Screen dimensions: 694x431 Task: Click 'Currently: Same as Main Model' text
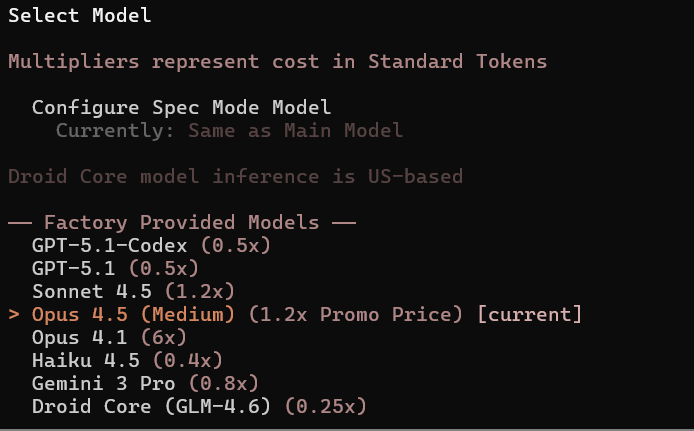[x=229, y=130]
